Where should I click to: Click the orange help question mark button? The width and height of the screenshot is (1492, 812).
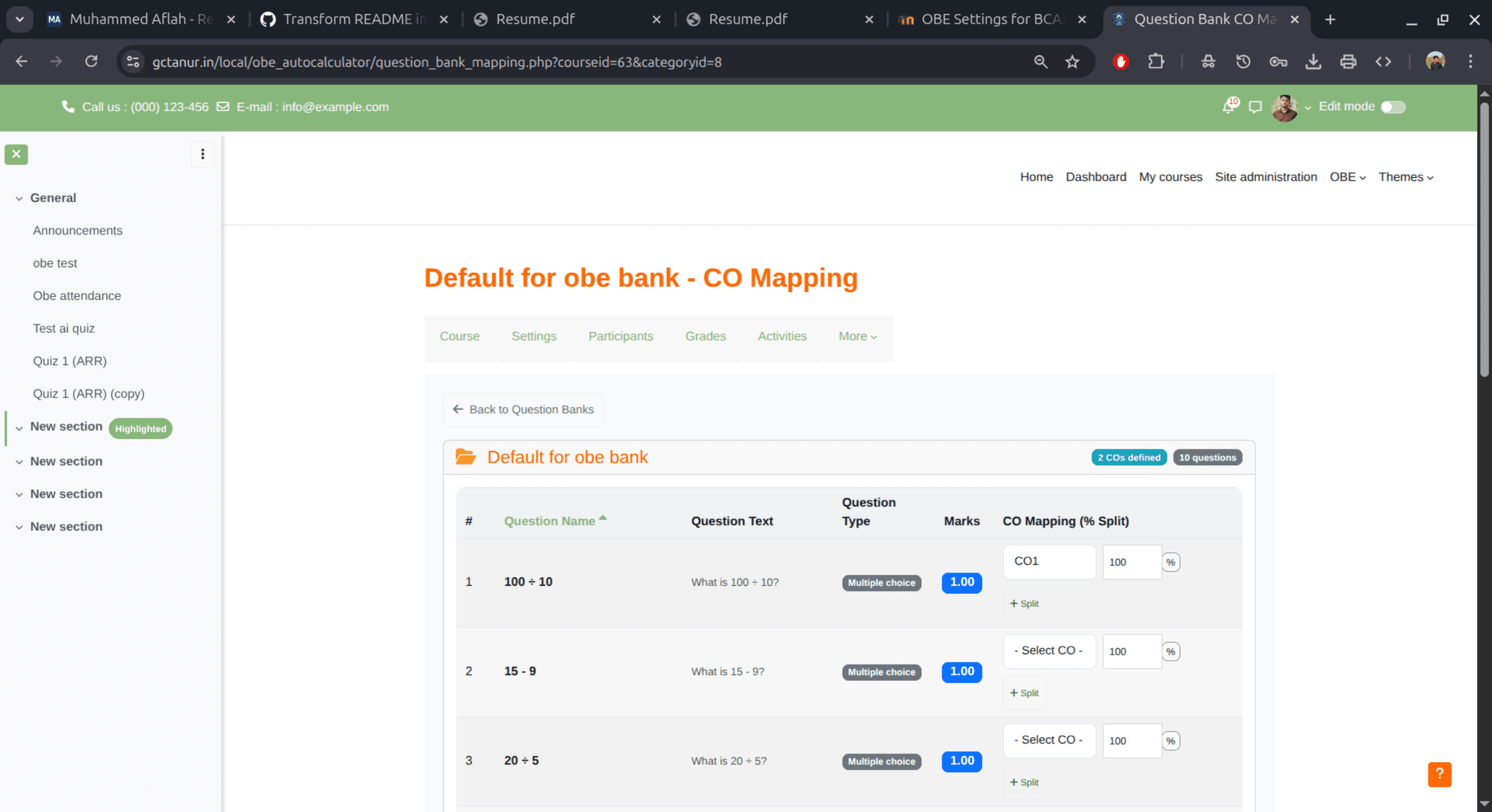tap(1439, 775)
